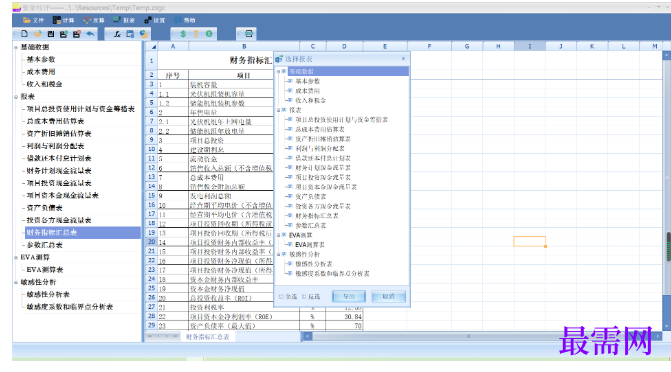Toggle 总成本费用估算表 checkbox in dialog

tap(290, 129)
